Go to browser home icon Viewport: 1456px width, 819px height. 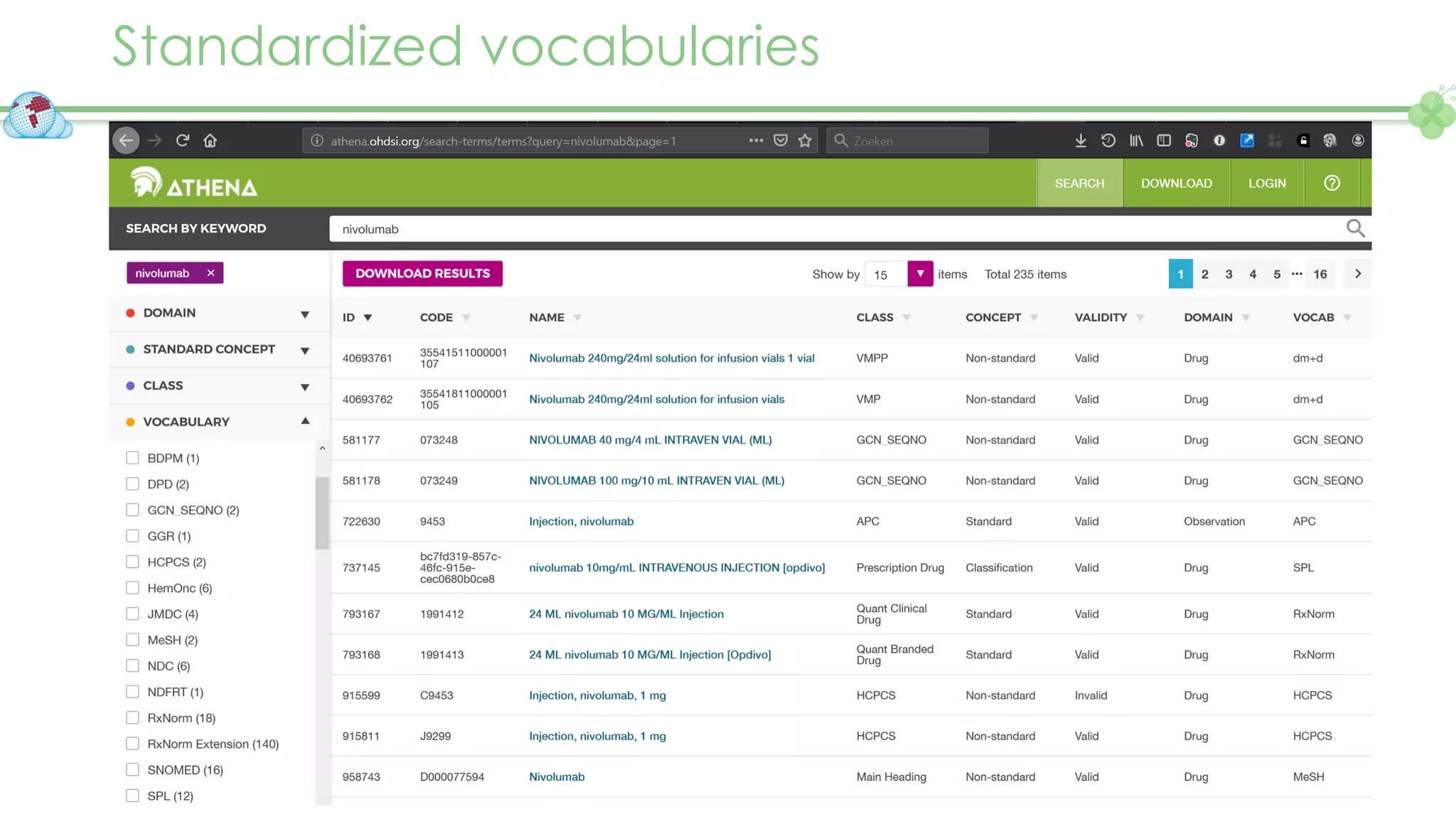pyautogui.click(x=210, y=140)
